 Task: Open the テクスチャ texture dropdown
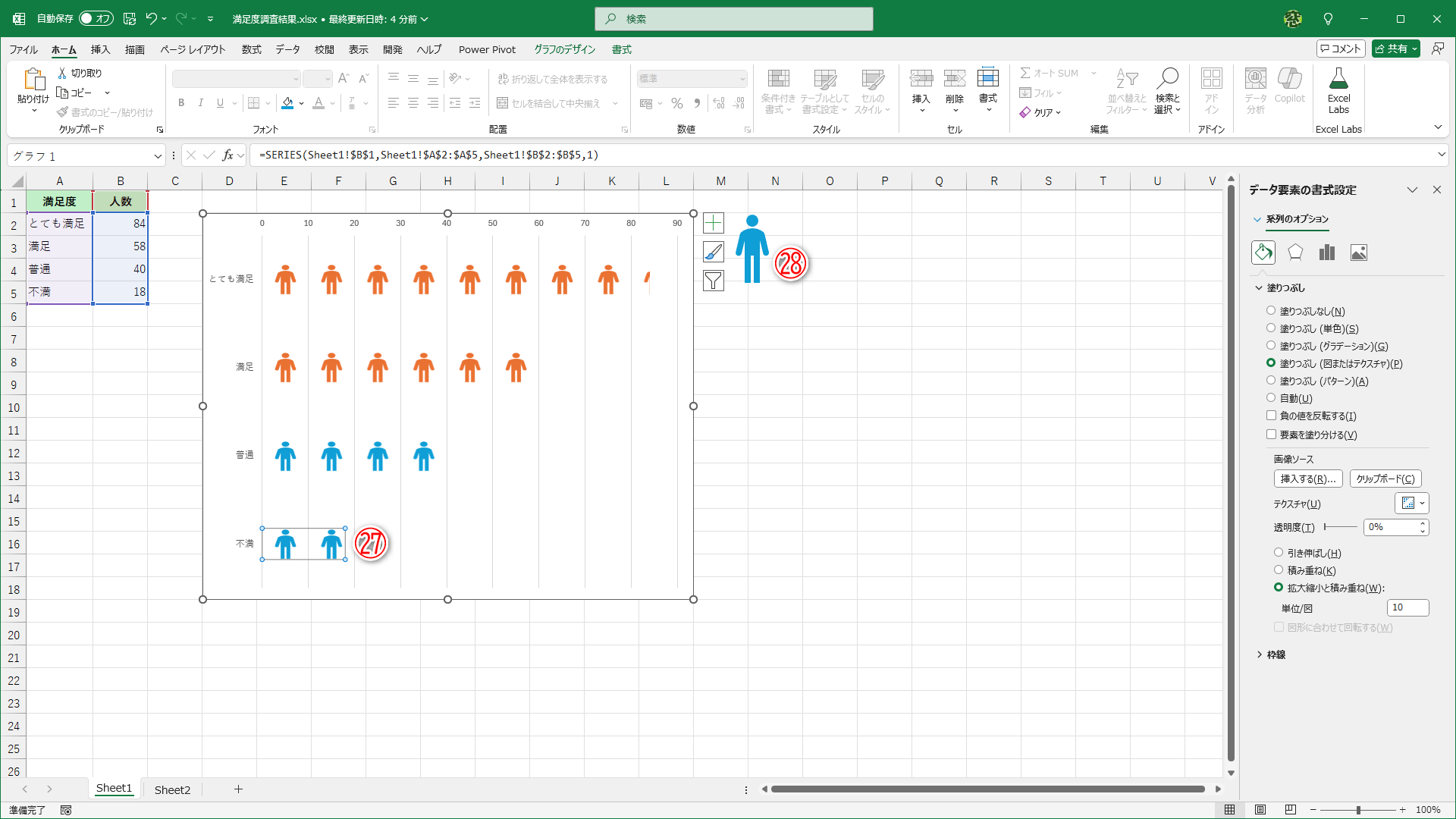click(x=1412, y=504)
